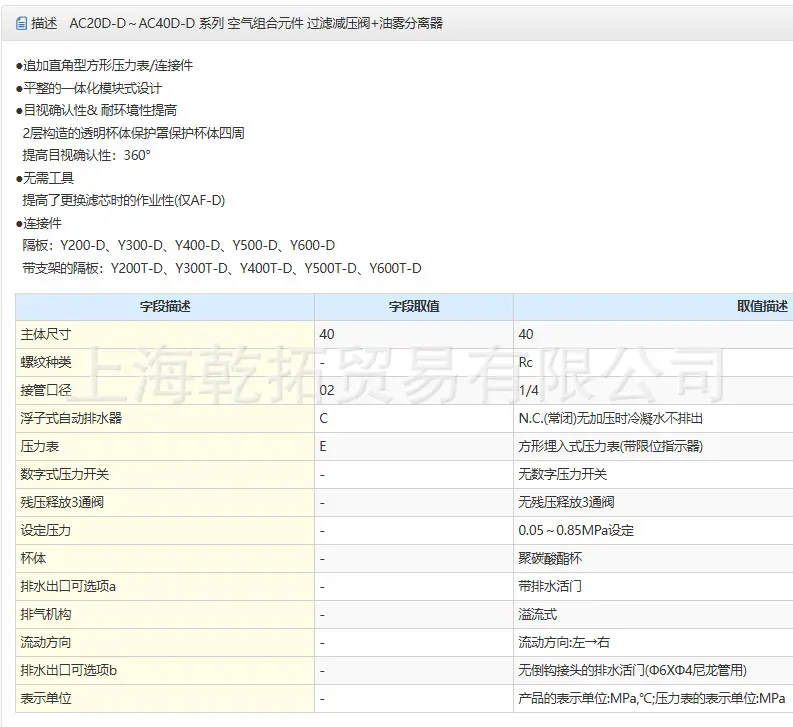Screen dimensions: 793x727
Task: Click the 追加直角型方形压力表/连接件 bullet
Action: 105,65
